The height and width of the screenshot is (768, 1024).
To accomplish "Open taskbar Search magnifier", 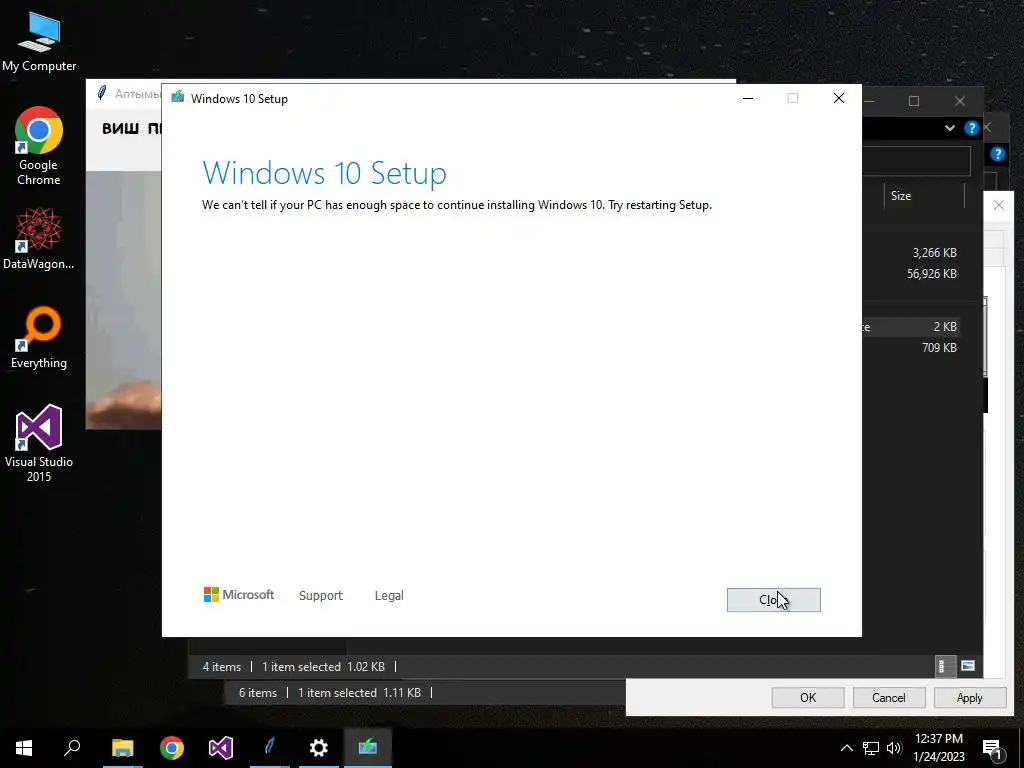I will (72, 748).
